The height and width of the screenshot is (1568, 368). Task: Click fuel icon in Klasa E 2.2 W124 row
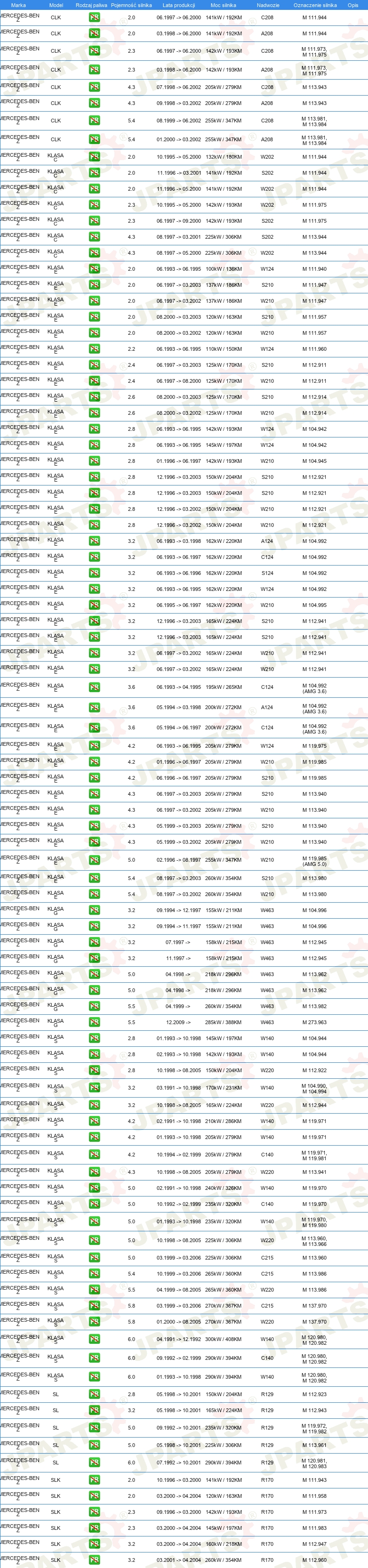click(94, 349)
